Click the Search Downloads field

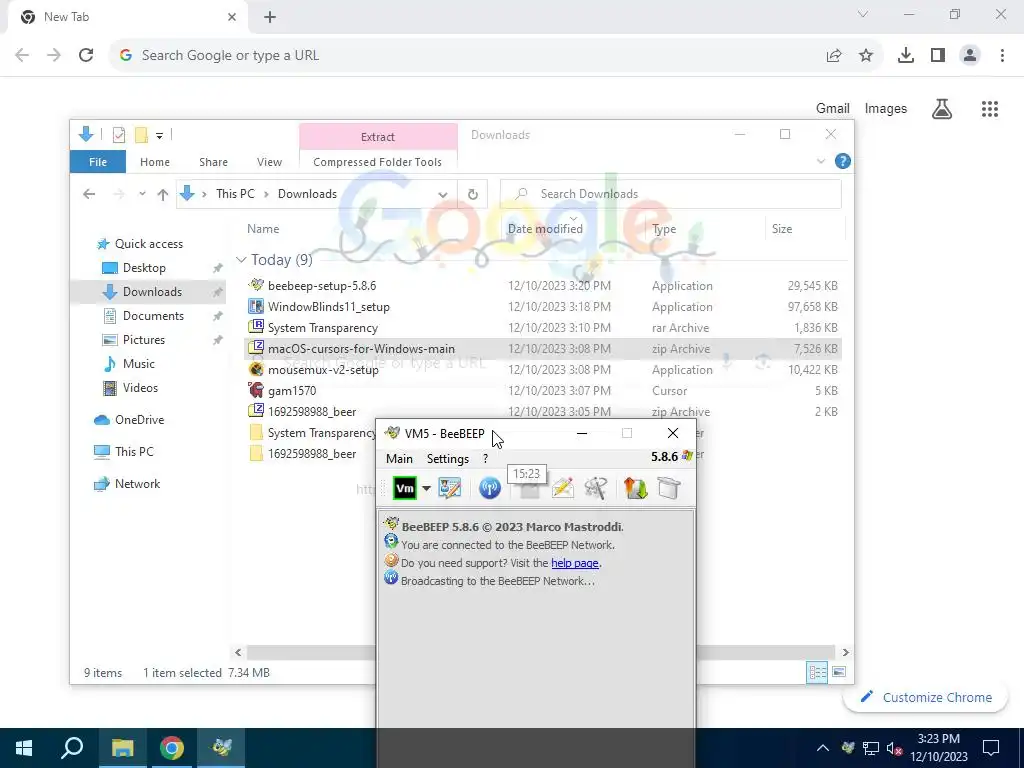[671, 194]
